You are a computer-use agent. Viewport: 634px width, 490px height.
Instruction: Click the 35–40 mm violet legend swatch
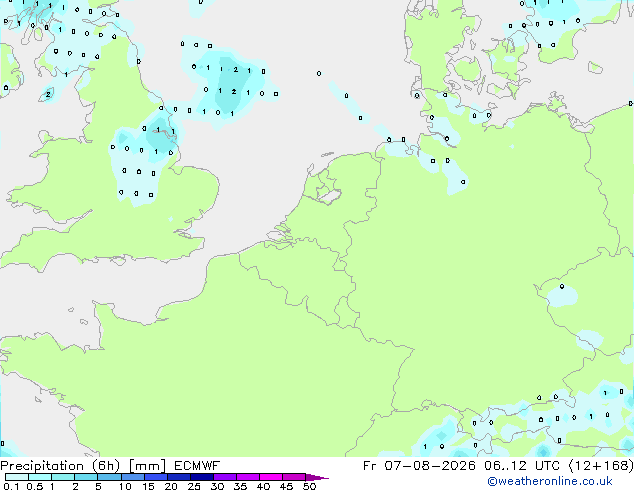[247, 477]
